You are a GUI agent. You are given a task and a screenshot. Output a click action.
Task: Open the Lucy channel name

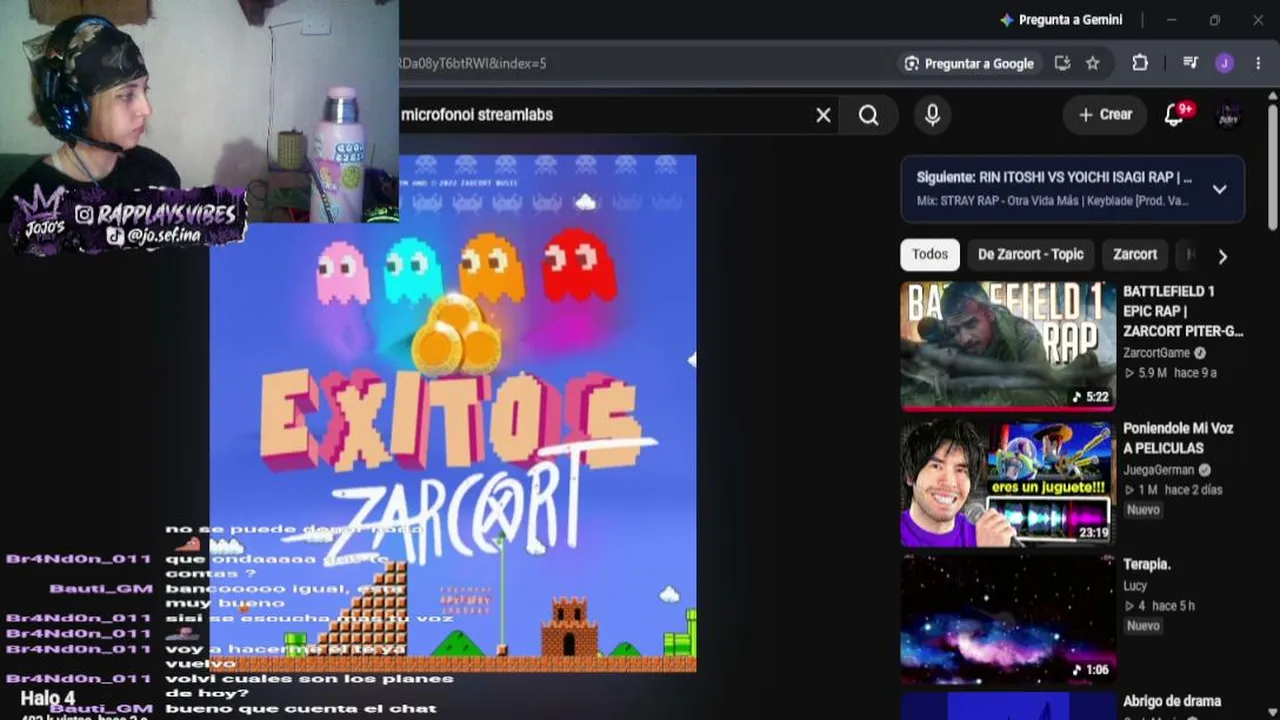[x=1135, y=586]
